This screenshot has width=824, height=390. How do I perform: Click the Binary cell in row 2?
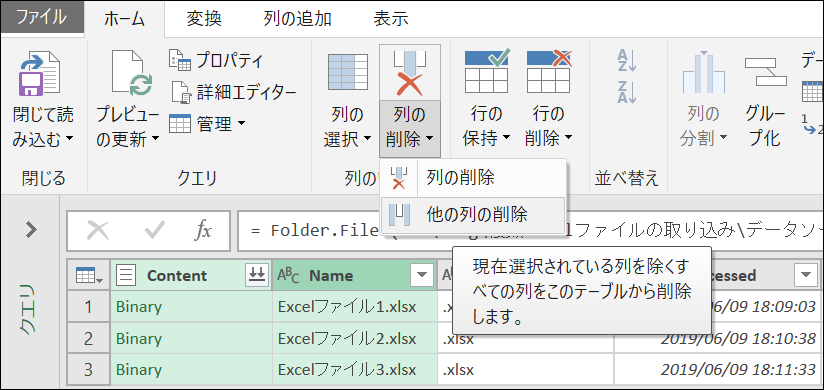coord(191,338)
